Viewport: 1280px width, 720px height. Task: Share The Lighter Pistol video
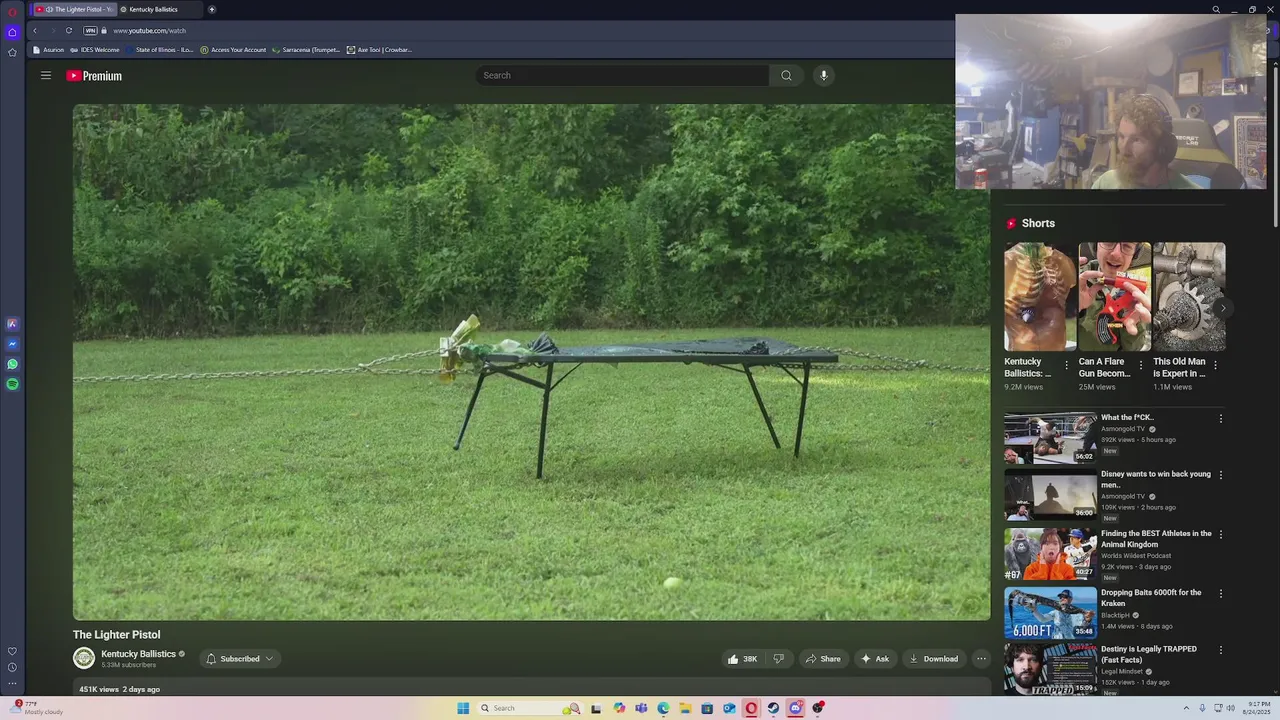coord(823,659)
